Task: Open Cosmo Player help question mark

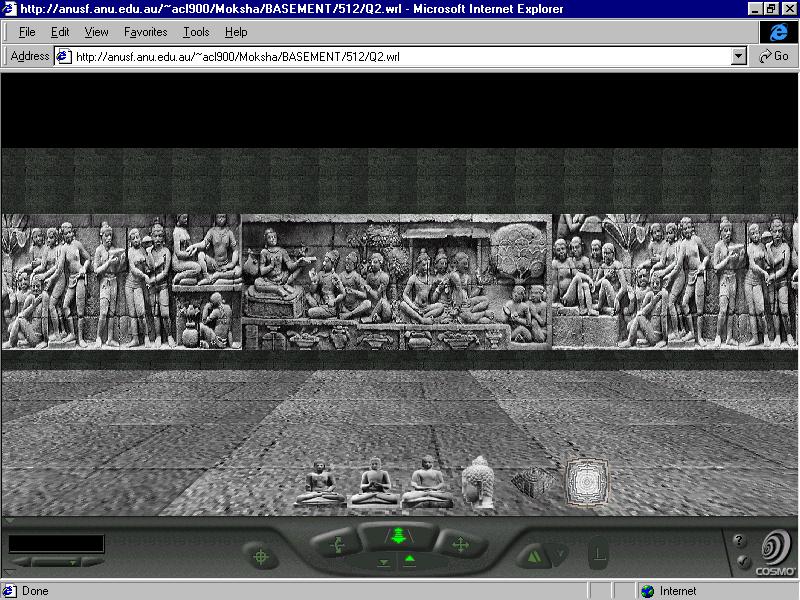Action: (x=740, y=540)
